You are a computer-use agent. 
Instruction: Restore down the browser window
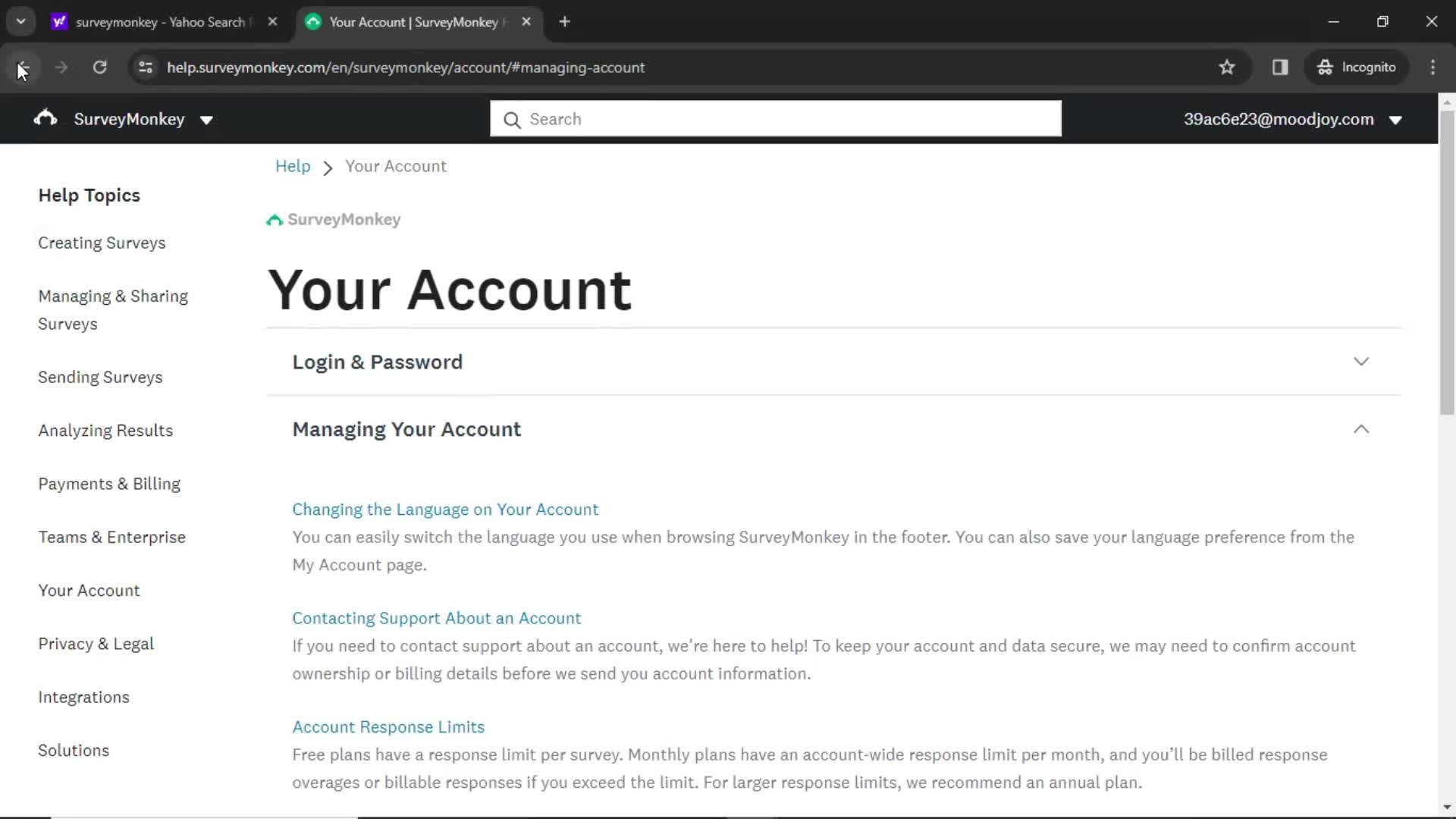pos(1382,22)
